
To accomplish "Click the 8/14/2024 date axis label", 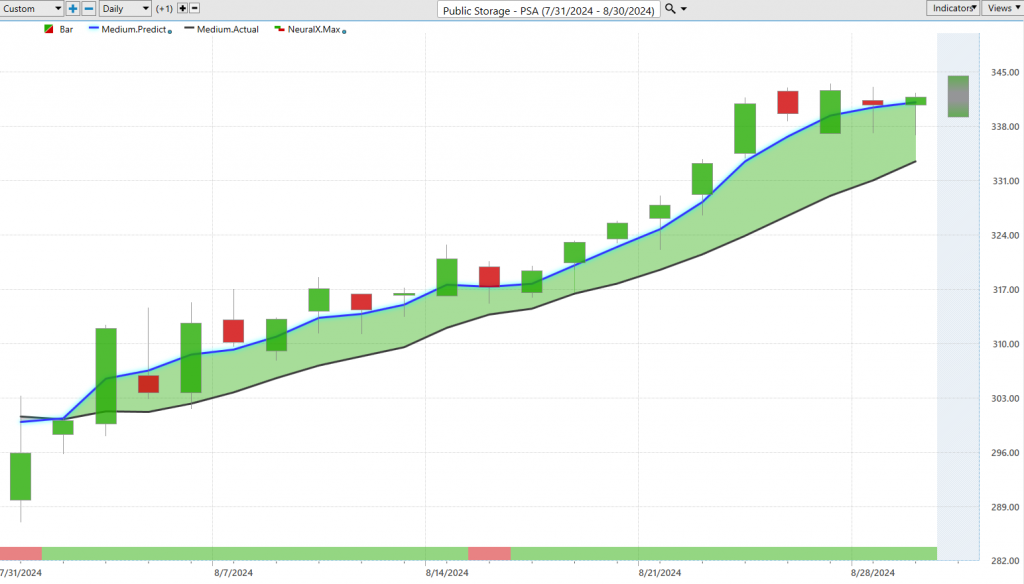I will (x=447, y=573).
